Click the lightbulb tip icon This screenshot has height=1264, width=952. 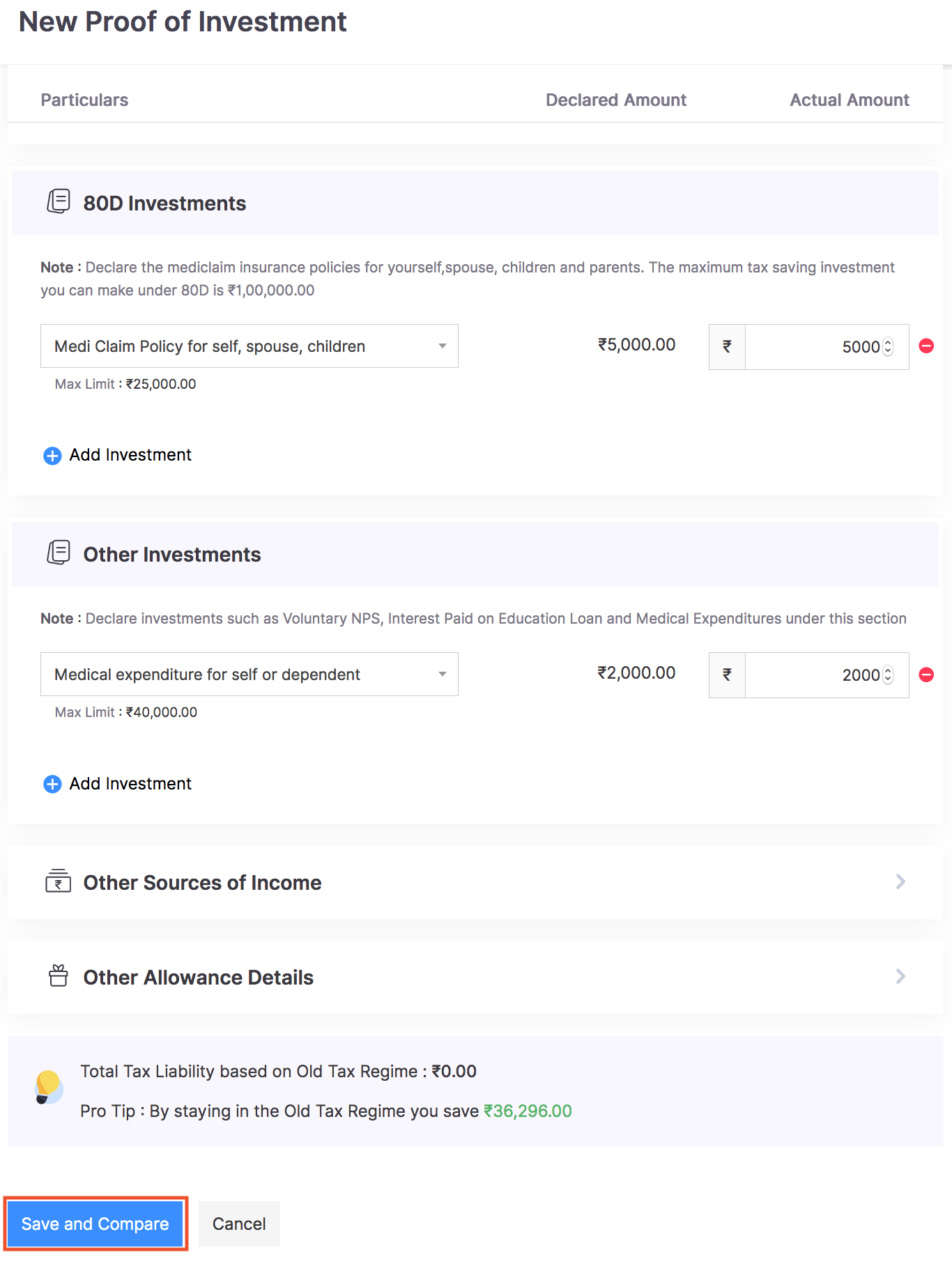49,1087
